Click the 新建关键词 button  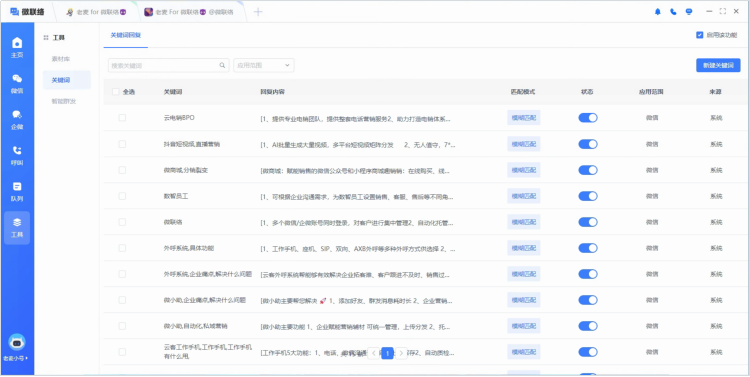point(718,66)
